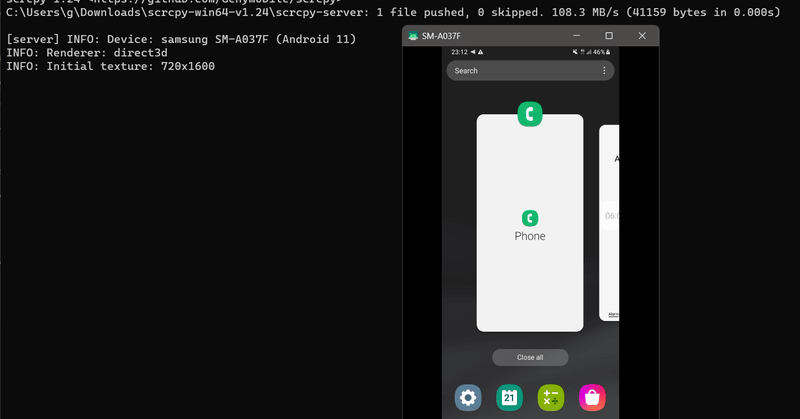The height and width of the screenshot is (419, 800).
Task: Click the '[server] INFO: Device: samsung' terminal line
Action: [x=181, y=39]
